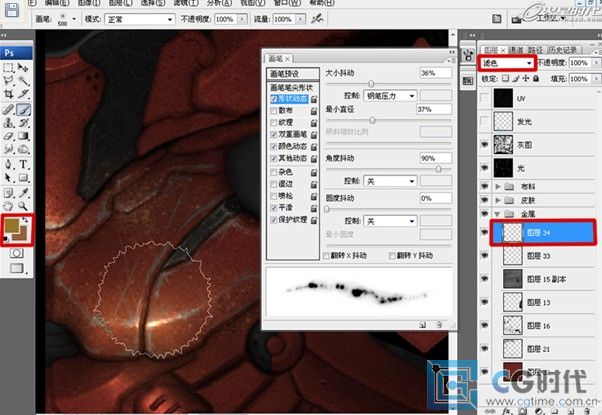Select the Blur tool
This screenshot has height=415, width=602.
pos(8,149)
